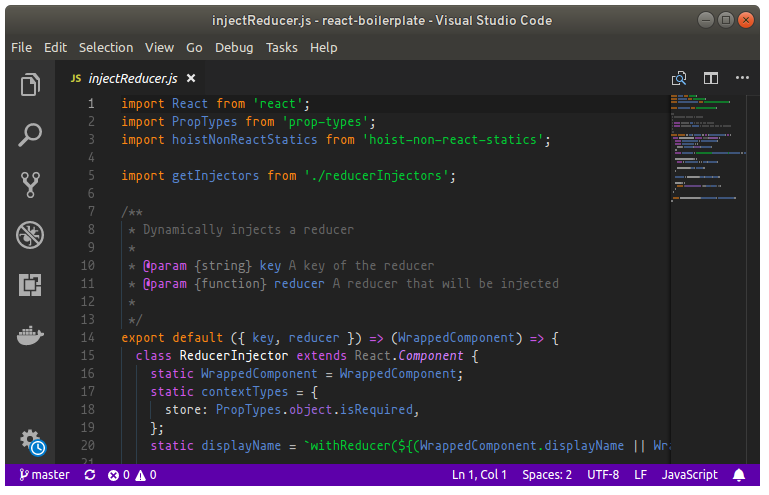Open the Manage gear icon
Viewport: 769px width, 495px height.
pos(31,441)
